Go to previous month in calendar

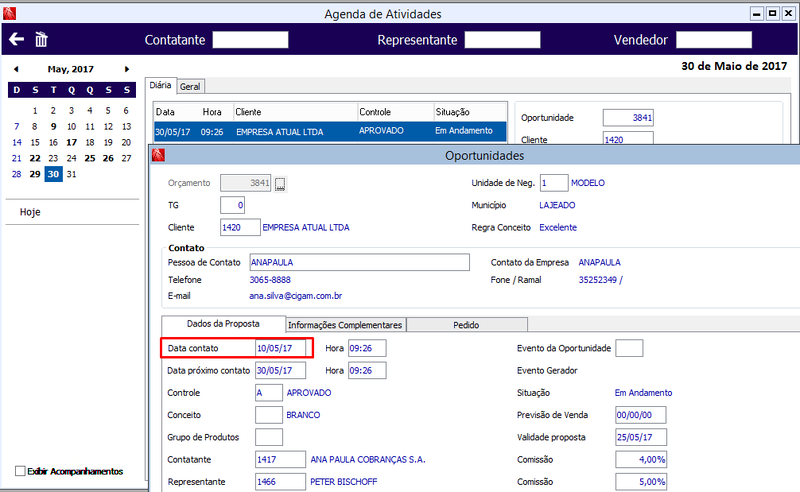click(16, 69)
